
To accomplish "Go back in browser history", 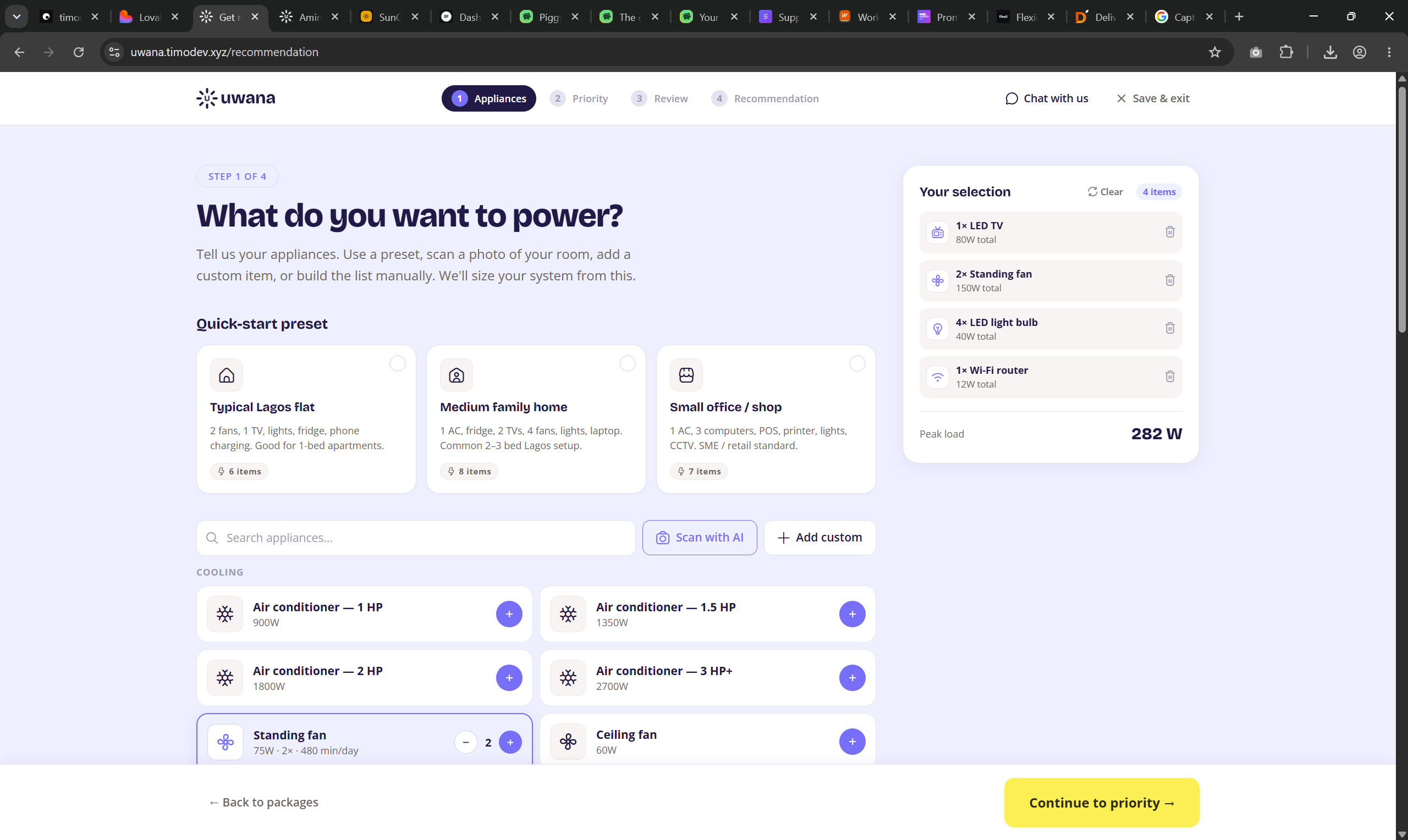I will [x=19, y=52].
